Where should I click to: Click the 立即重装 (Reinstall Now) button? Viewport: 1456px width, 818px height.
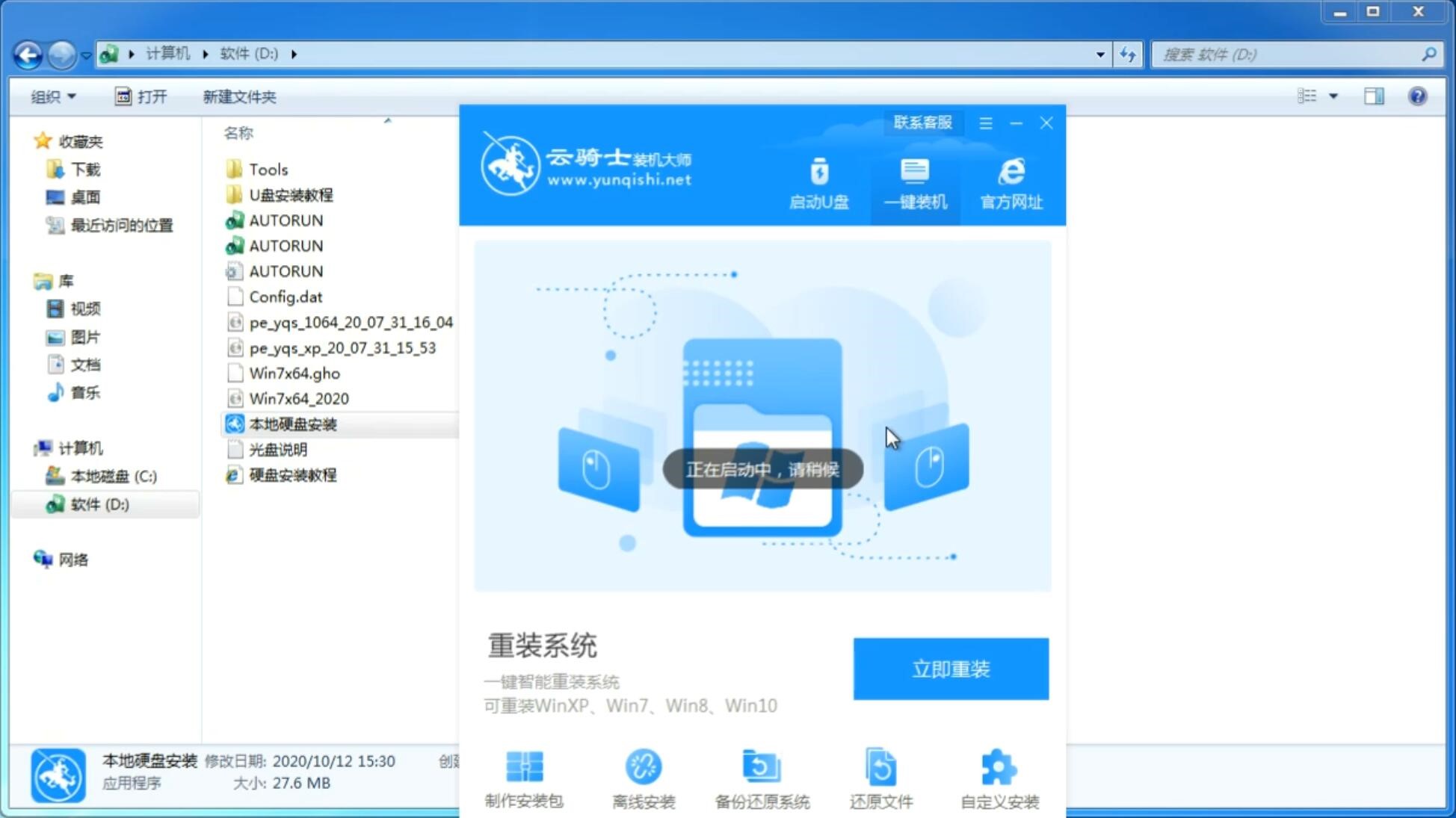point(951,669)
